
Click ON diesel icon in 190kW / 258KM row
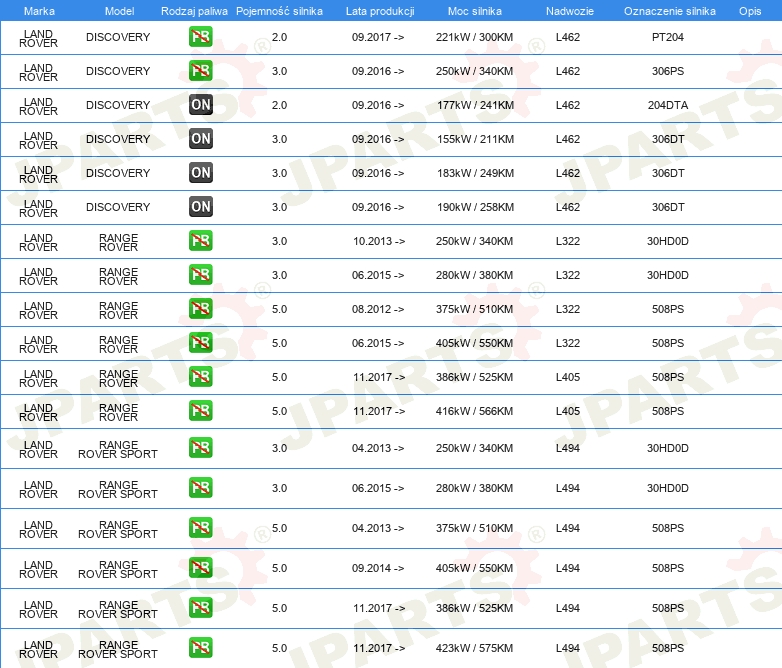point(200,207)
